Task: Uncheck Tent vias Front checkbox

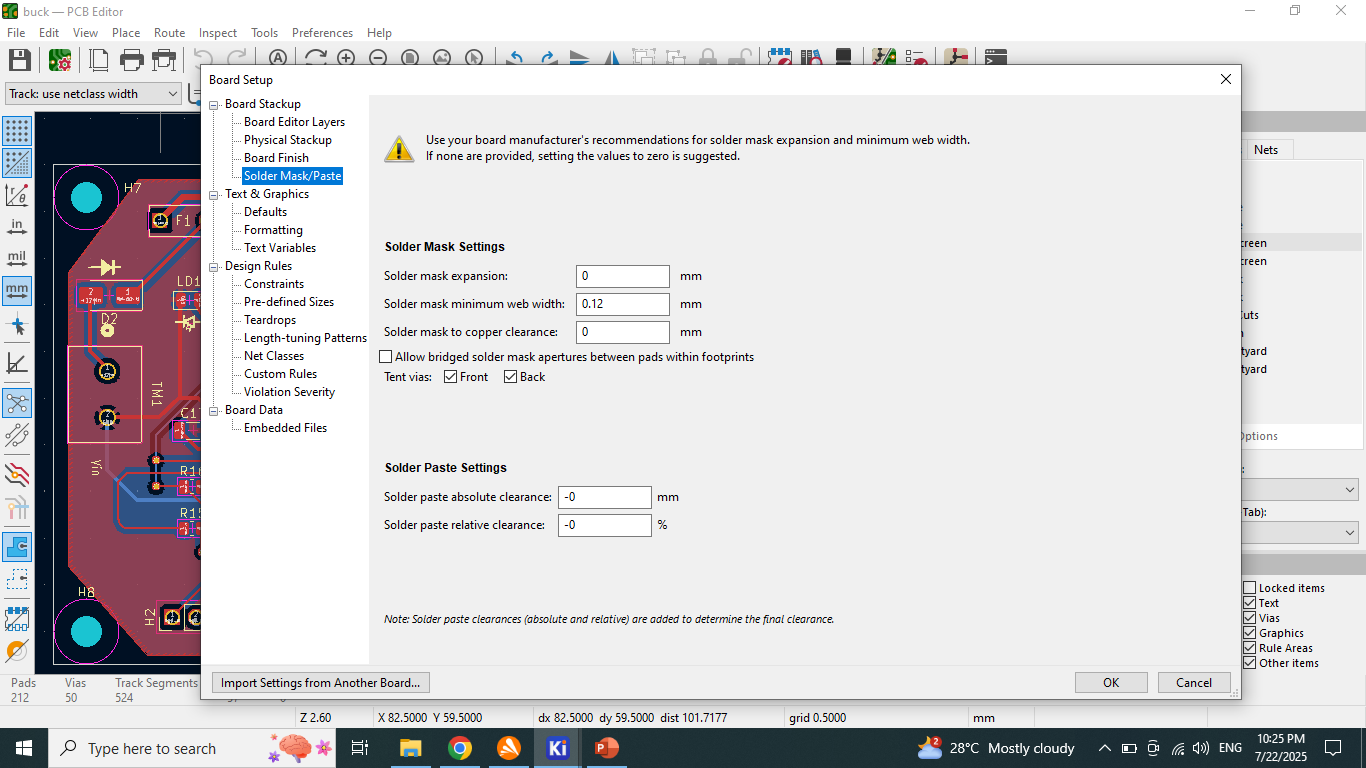Action: [450, 377]
